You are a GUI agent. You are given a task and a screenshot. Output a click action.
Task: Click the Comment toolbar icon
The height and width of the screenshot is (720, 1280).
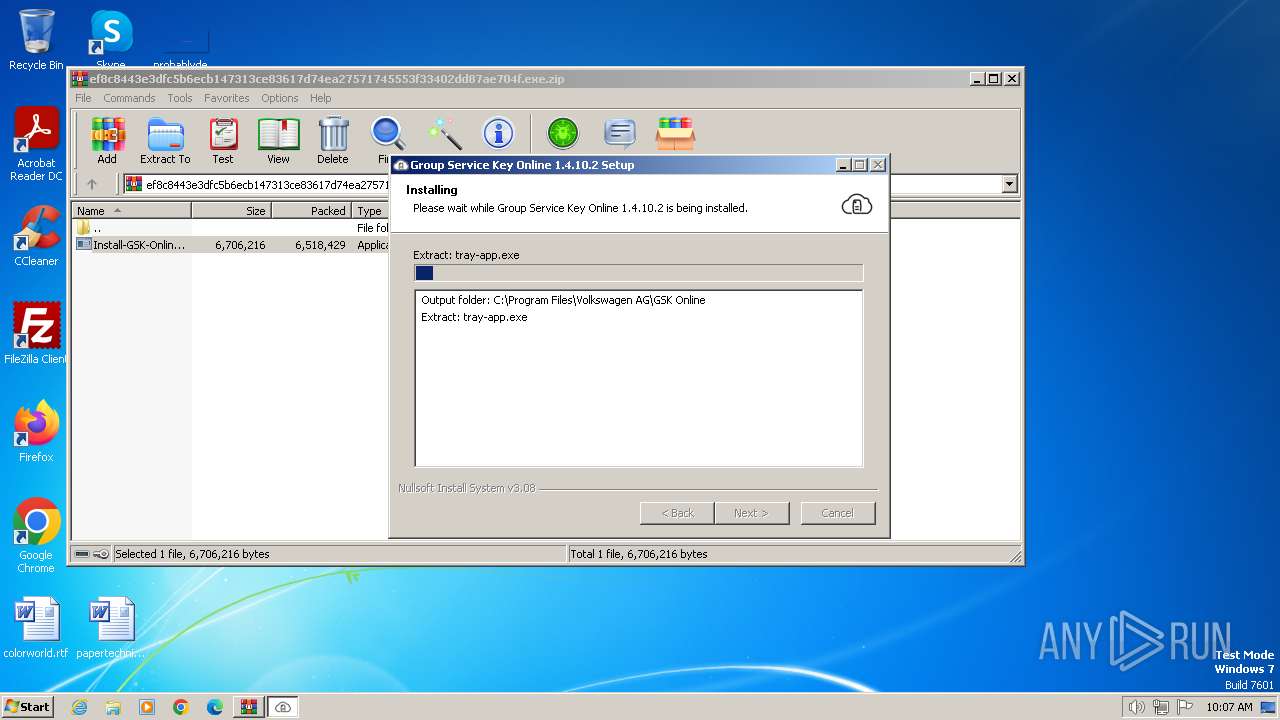pyautogui.click(x=620, y=133)
